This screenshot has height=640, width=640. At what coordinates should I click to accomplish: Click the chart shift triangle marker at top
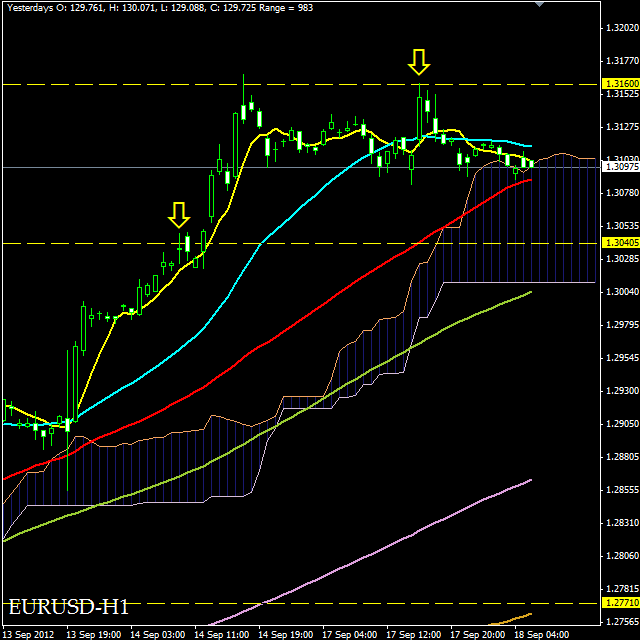(540, 4)
